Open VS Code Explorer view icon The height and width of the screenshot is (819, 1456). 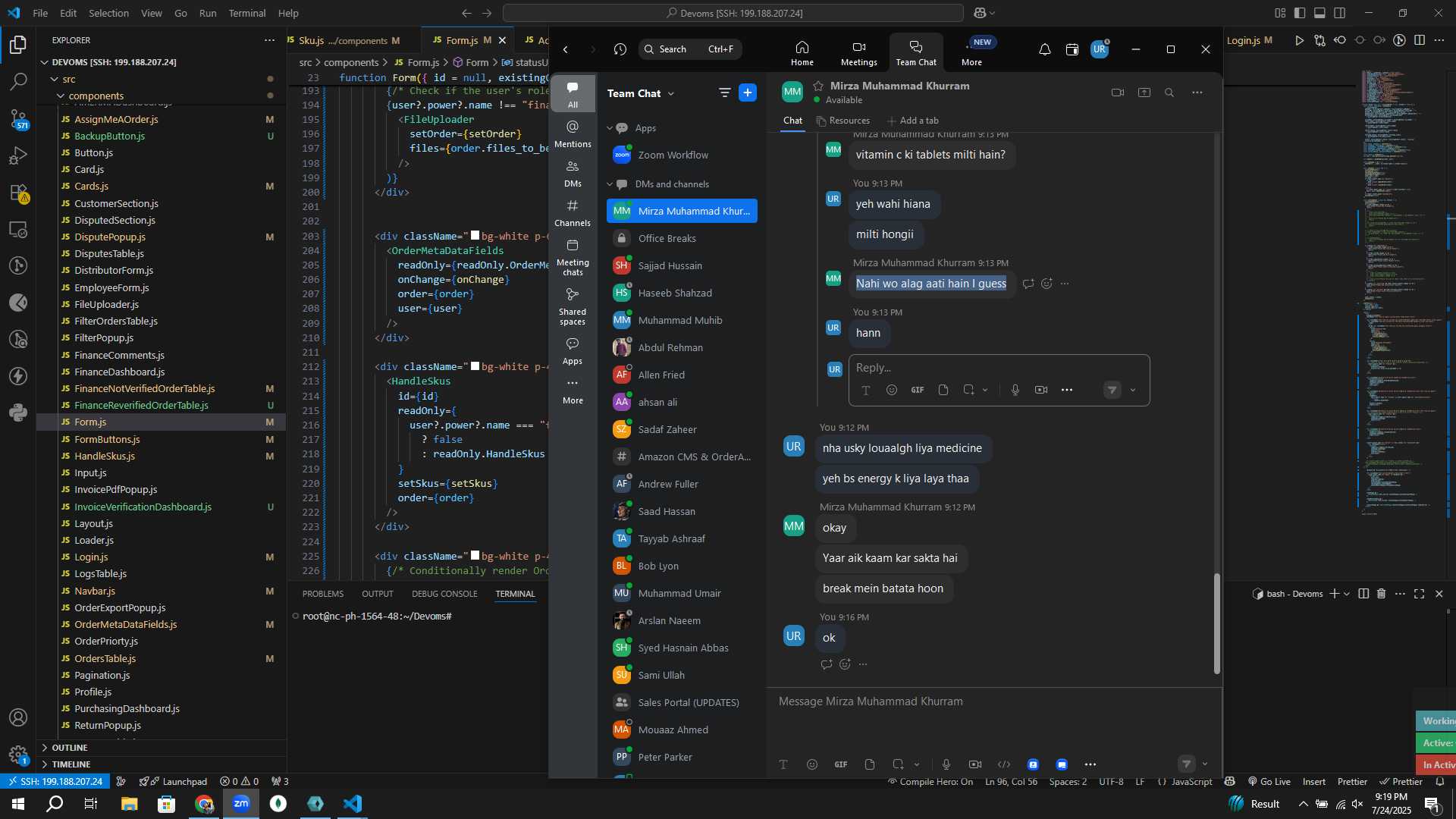pos(18,45)
